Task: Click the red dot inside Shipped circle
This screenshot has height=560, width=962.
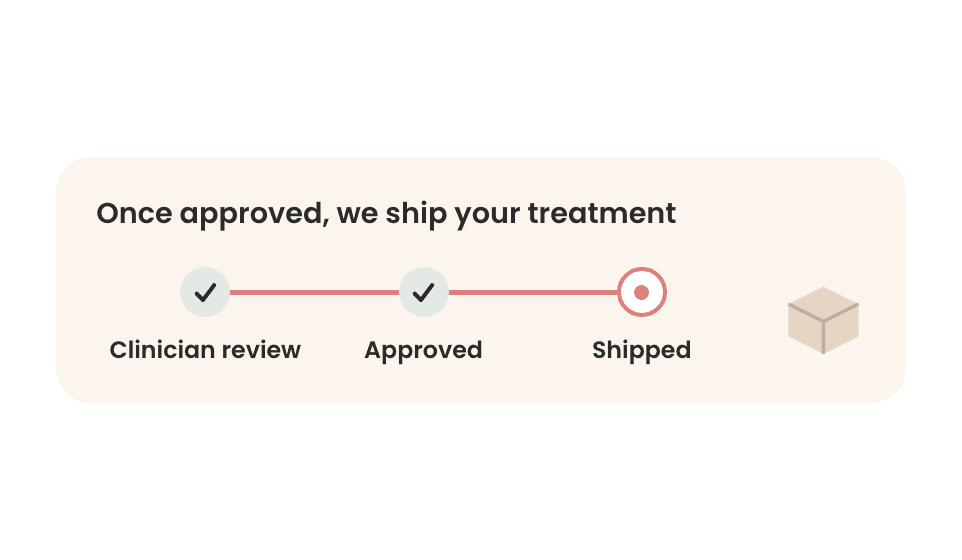Action: tap(642, 292)
